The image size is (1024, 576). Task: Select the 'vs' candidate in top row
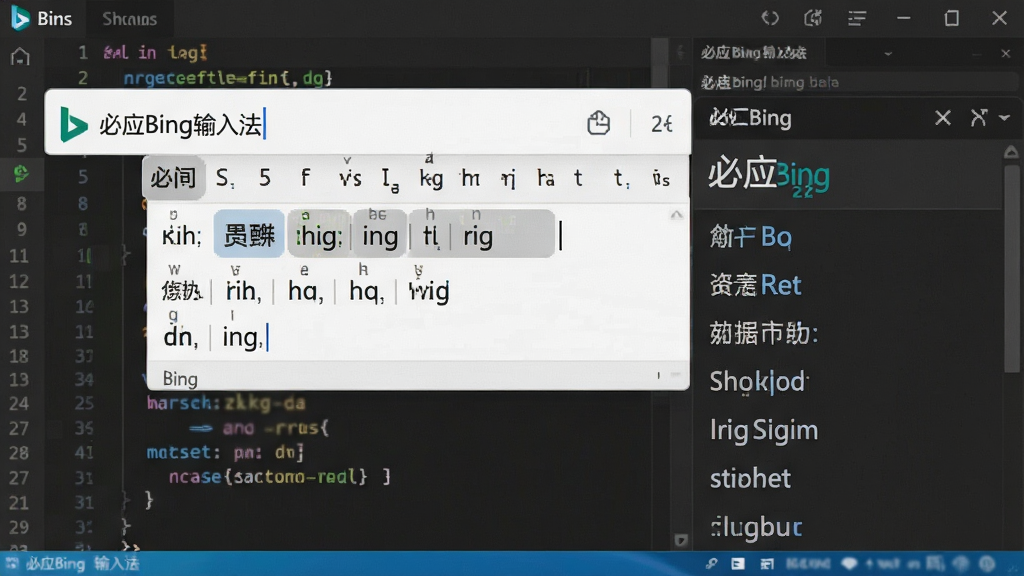tap(350, 178)
